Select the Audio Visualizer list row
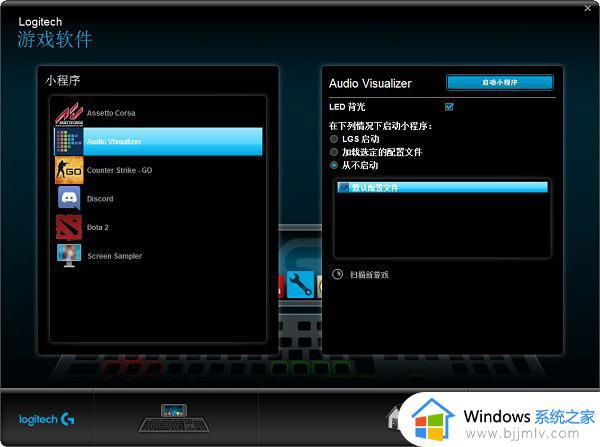600x447 pixels. point(158,142)
